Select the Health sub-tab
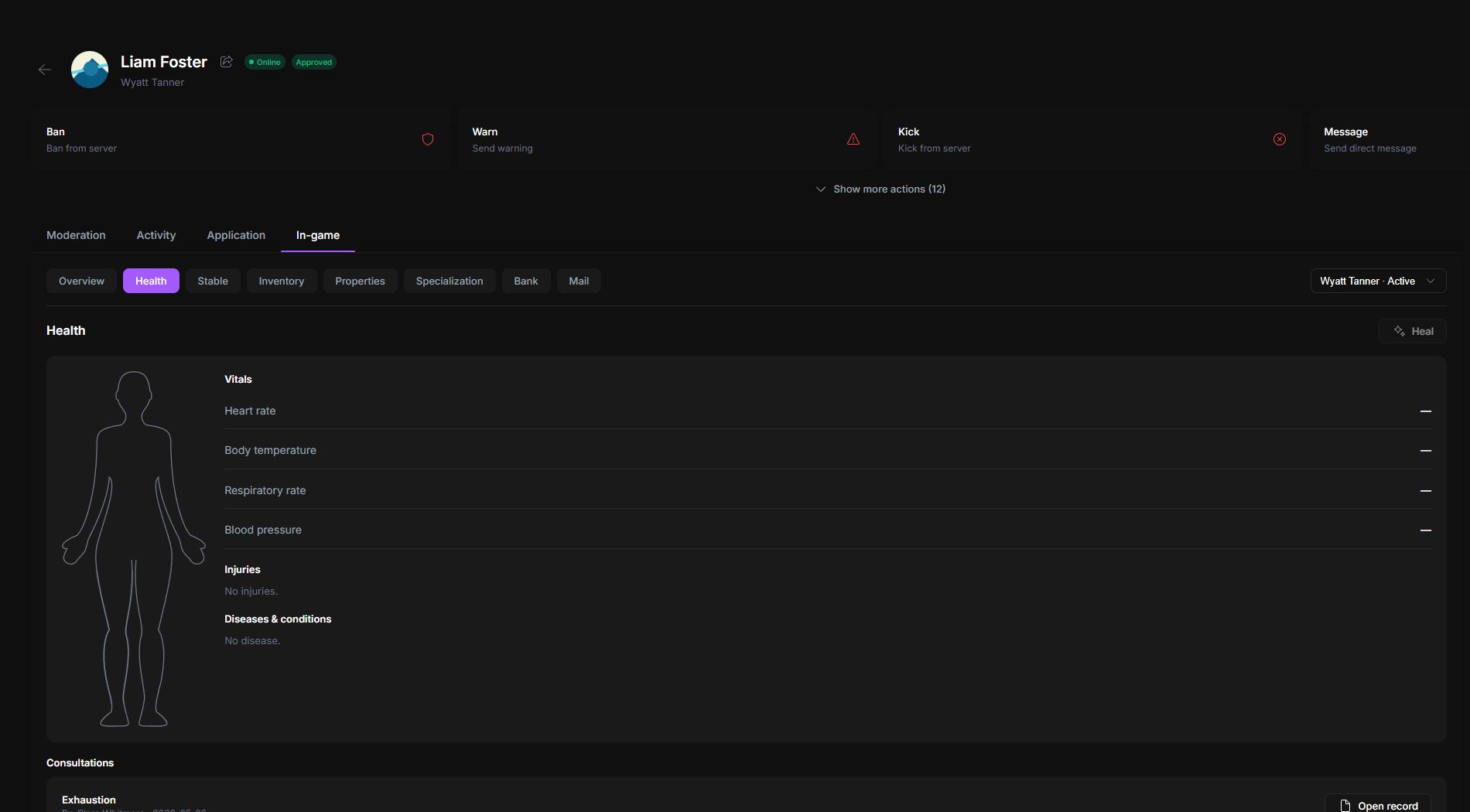 click(151, 281)
